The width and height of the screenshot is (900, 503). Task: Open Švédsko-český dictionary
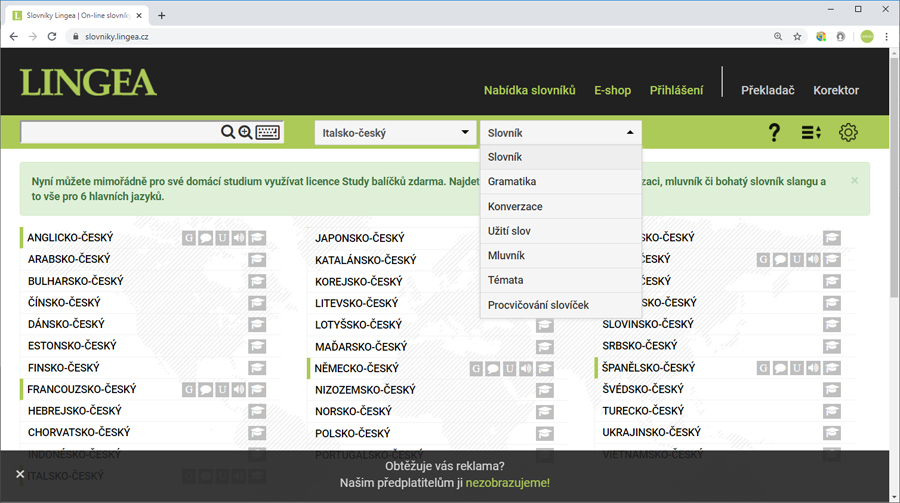point(643,389)
